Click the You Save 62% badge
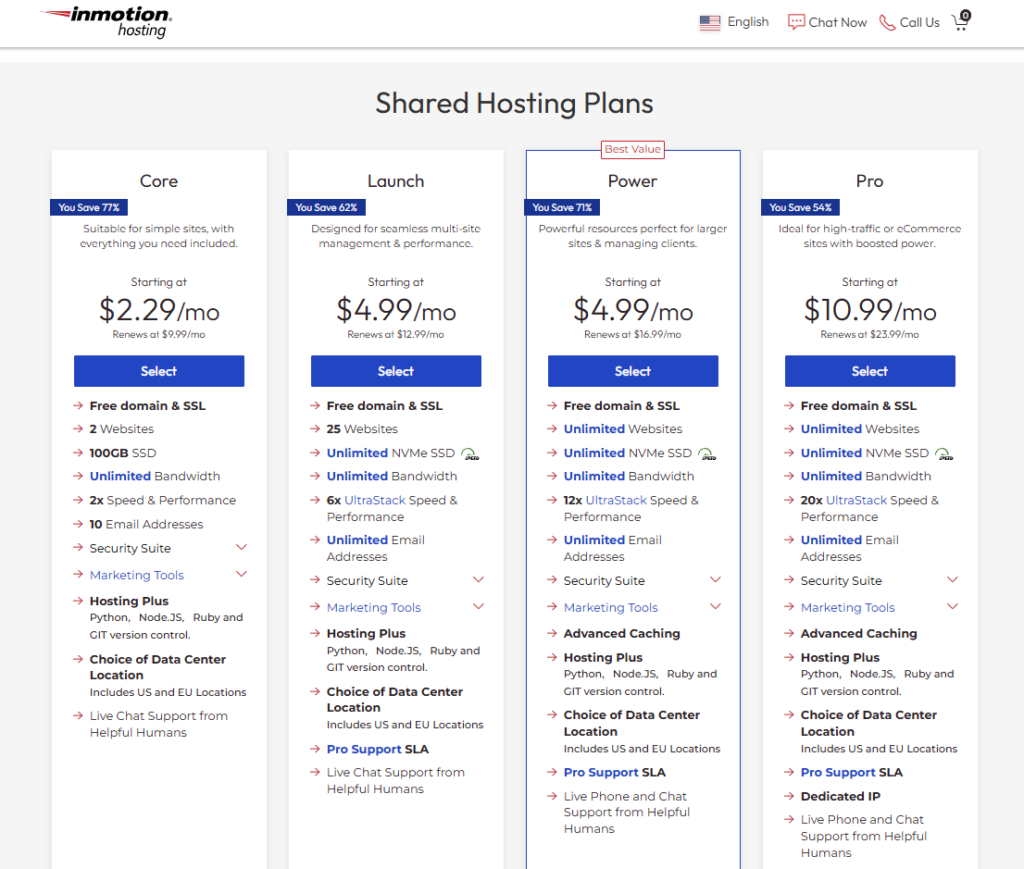1024x869 pixels. click(x=326, y=208)
